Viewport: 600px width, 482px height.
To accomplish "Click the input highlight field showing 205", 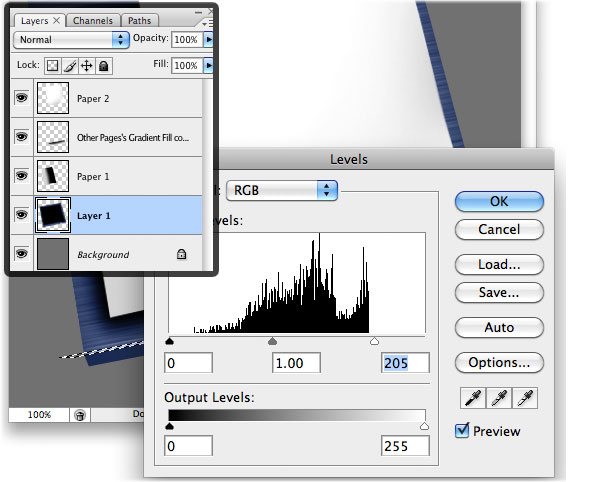I will pos(405,363).
